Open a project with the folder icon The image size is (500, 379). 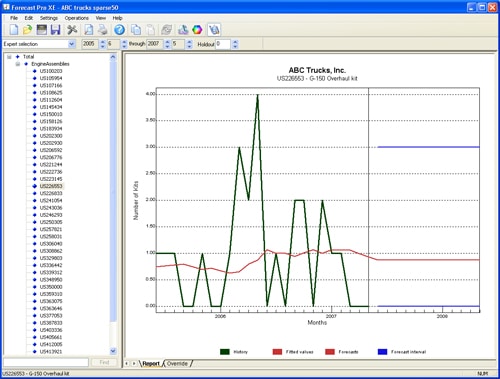tap(27, 30)
